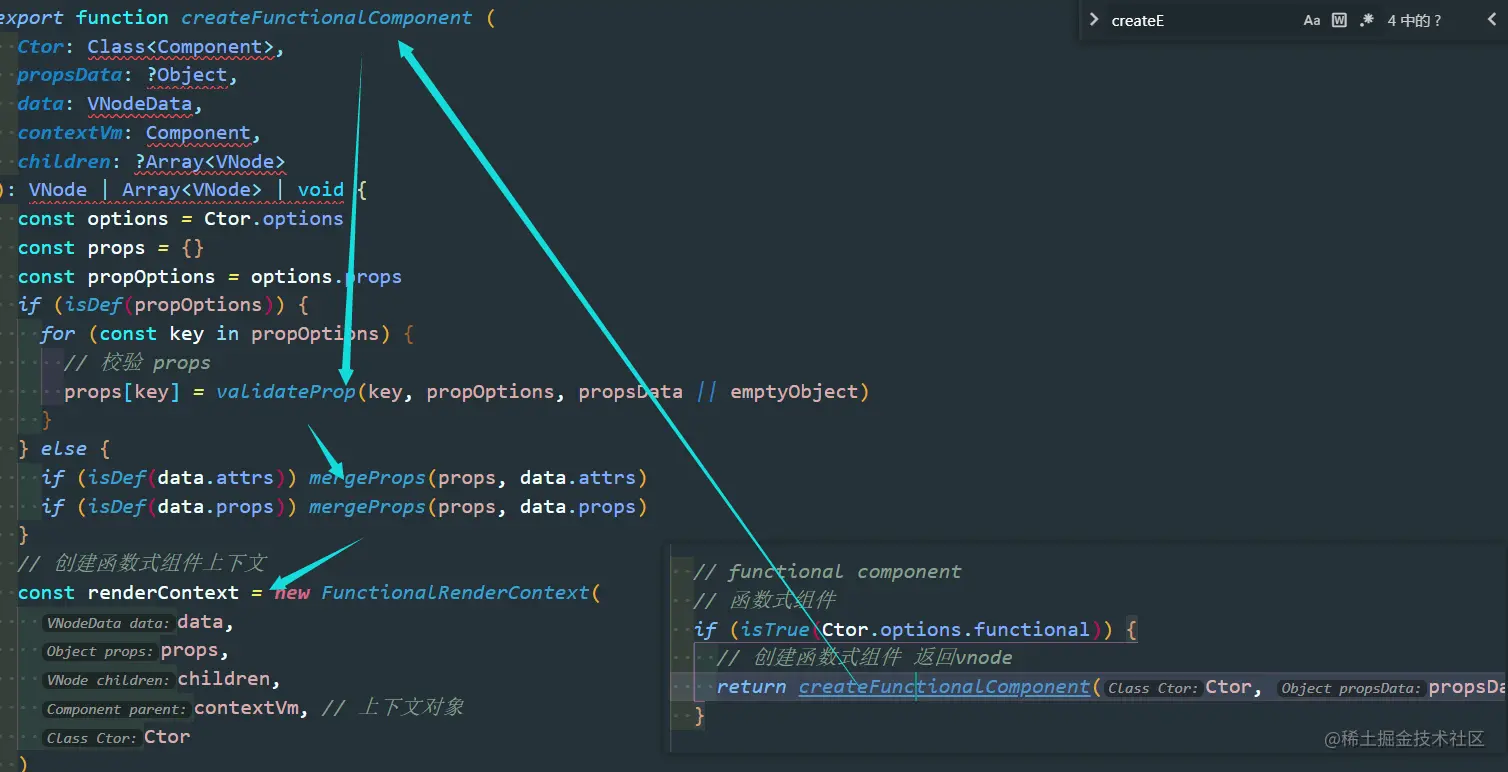This screenshot has width=1508, height=772.
Task: Click the '// 校验 props' comment
Action: 137,362
